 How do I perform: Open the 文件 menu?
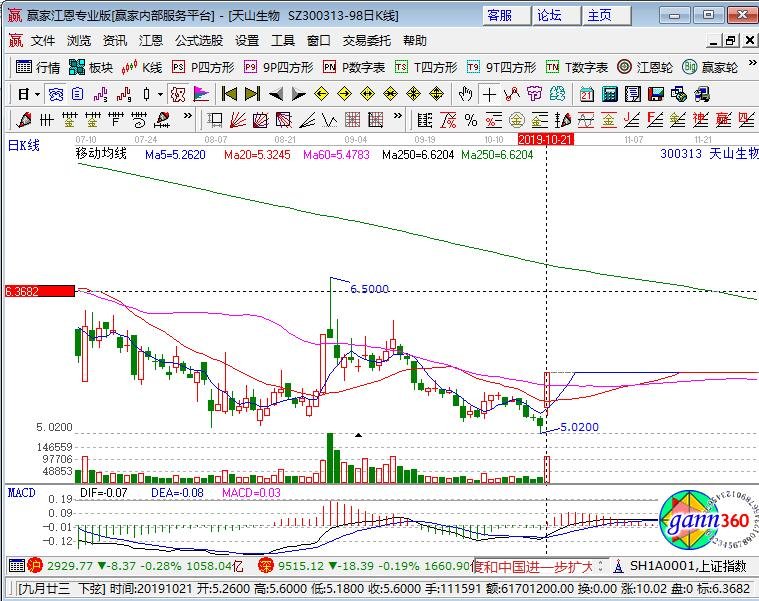click(x=43, y=41)
